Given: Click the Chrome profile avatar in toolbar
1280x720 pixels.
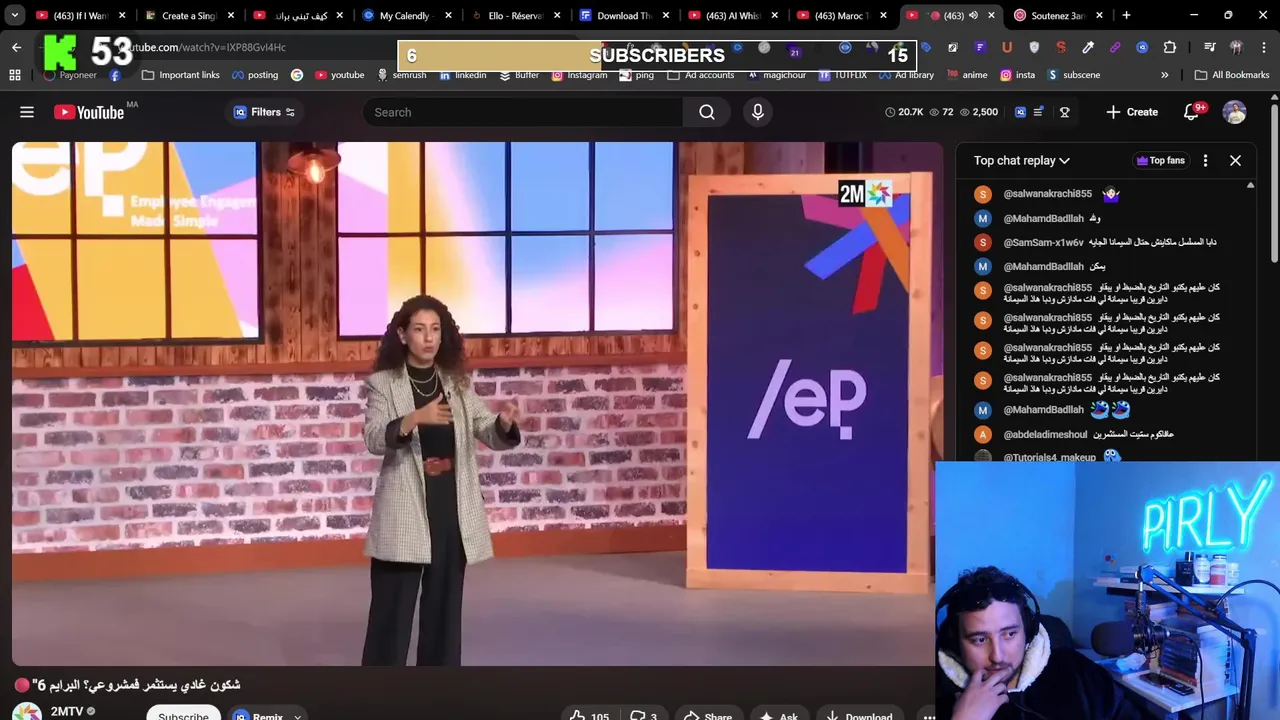Looking at the screenshot, I should (x=1236, y=47).
